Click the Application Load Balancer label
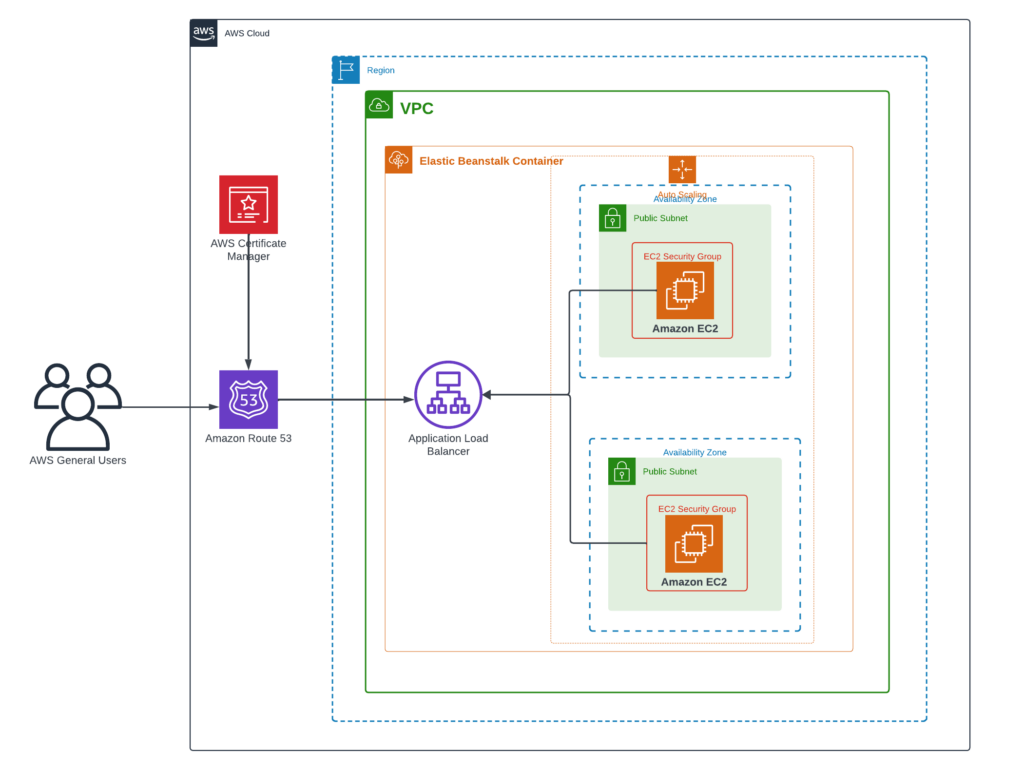Image resolution: width=1024 pixels, height=770 pixels. 448,444
